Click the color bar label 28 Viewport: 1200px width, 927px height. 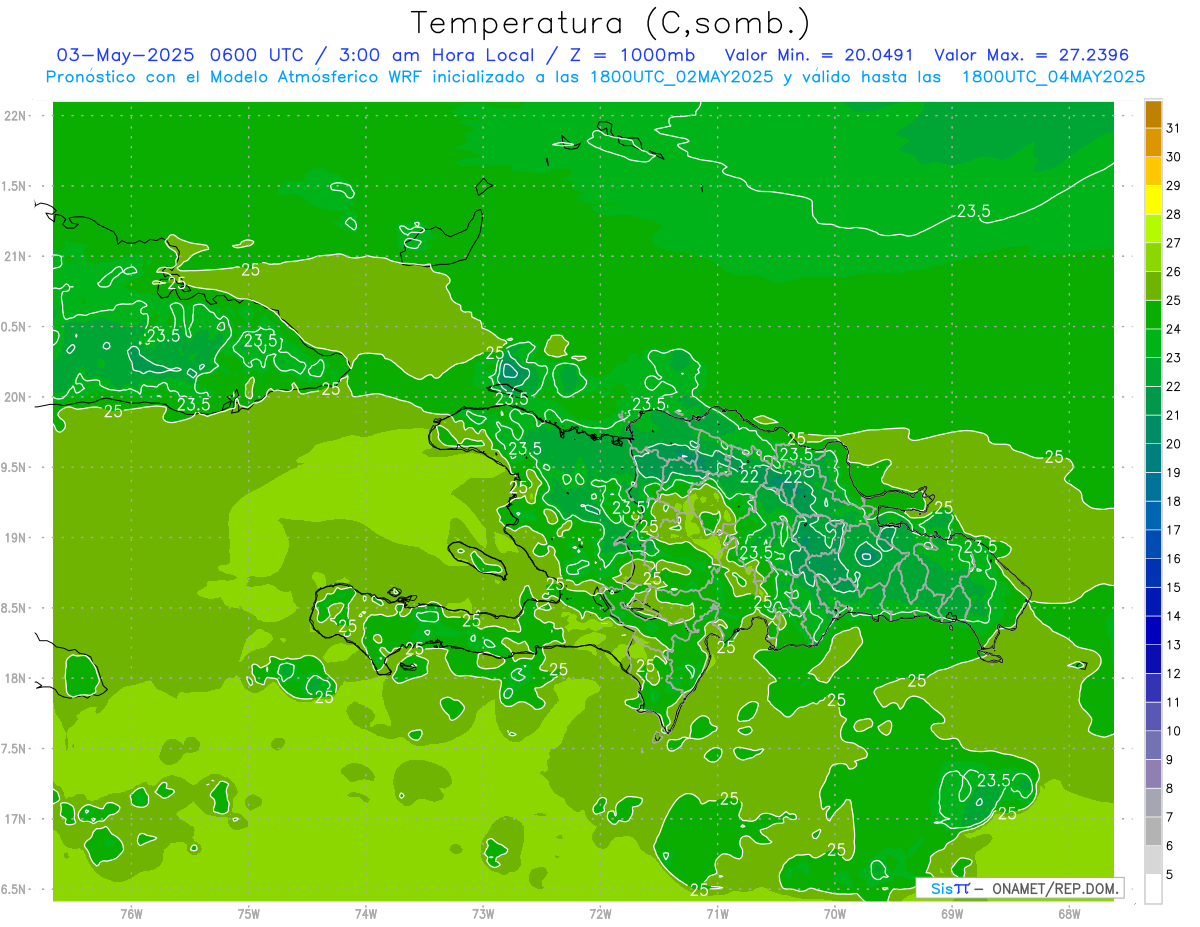coord(1174,214)
